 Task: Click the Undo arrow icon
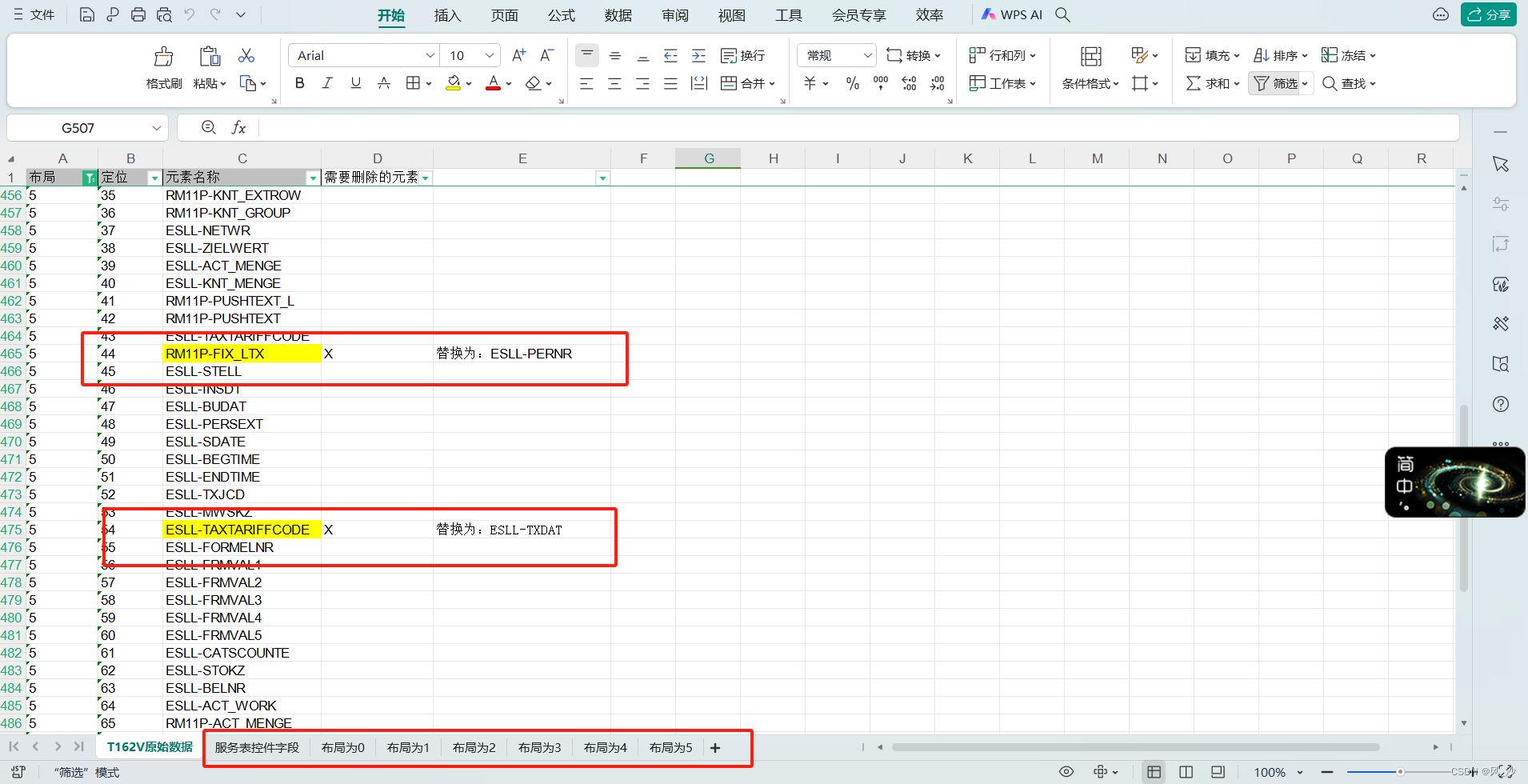click(190, 14)
